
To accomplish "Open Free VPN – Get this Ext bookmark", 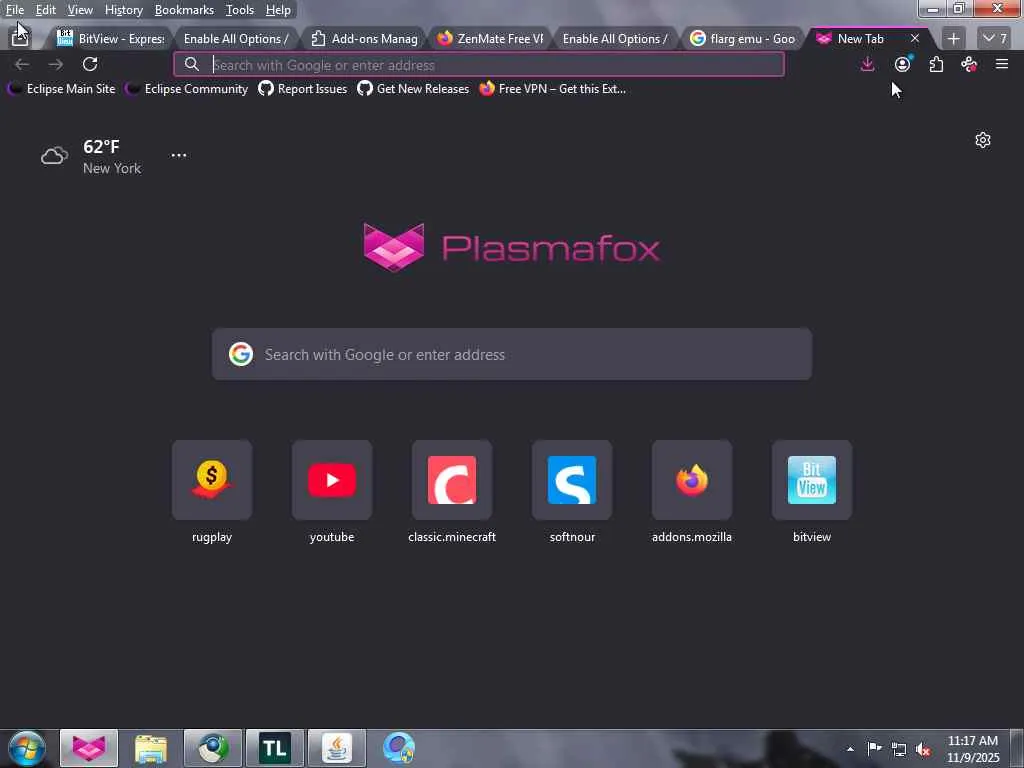I will 553,89.
